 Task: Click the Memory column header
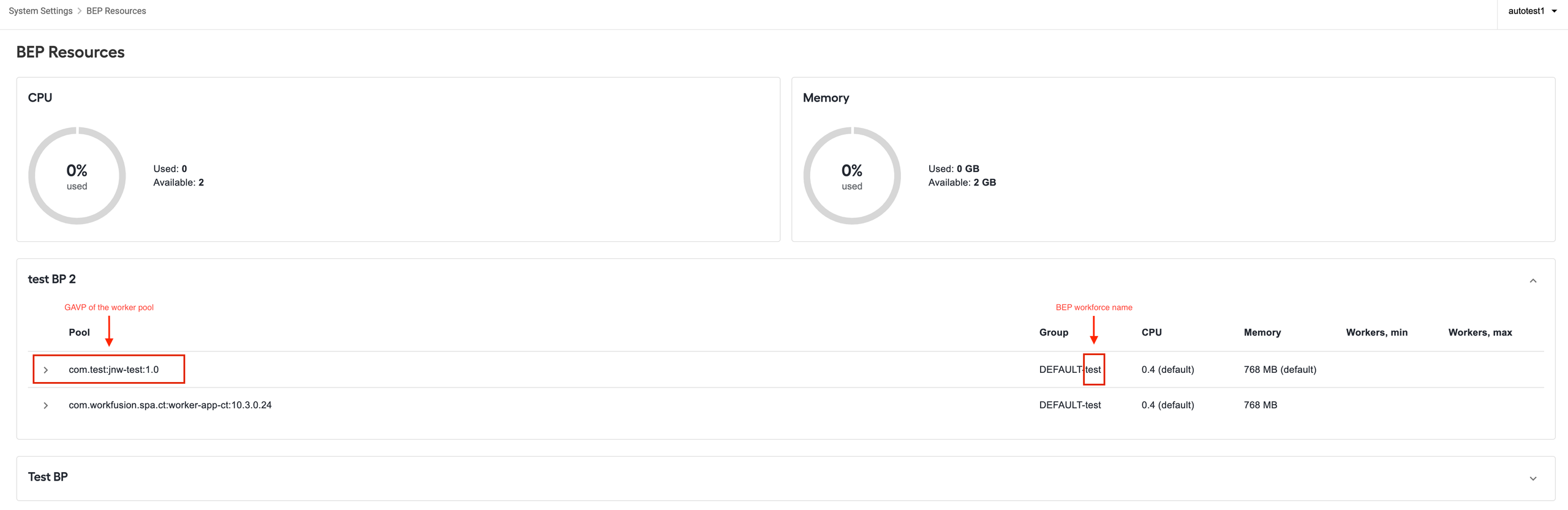1262,332
